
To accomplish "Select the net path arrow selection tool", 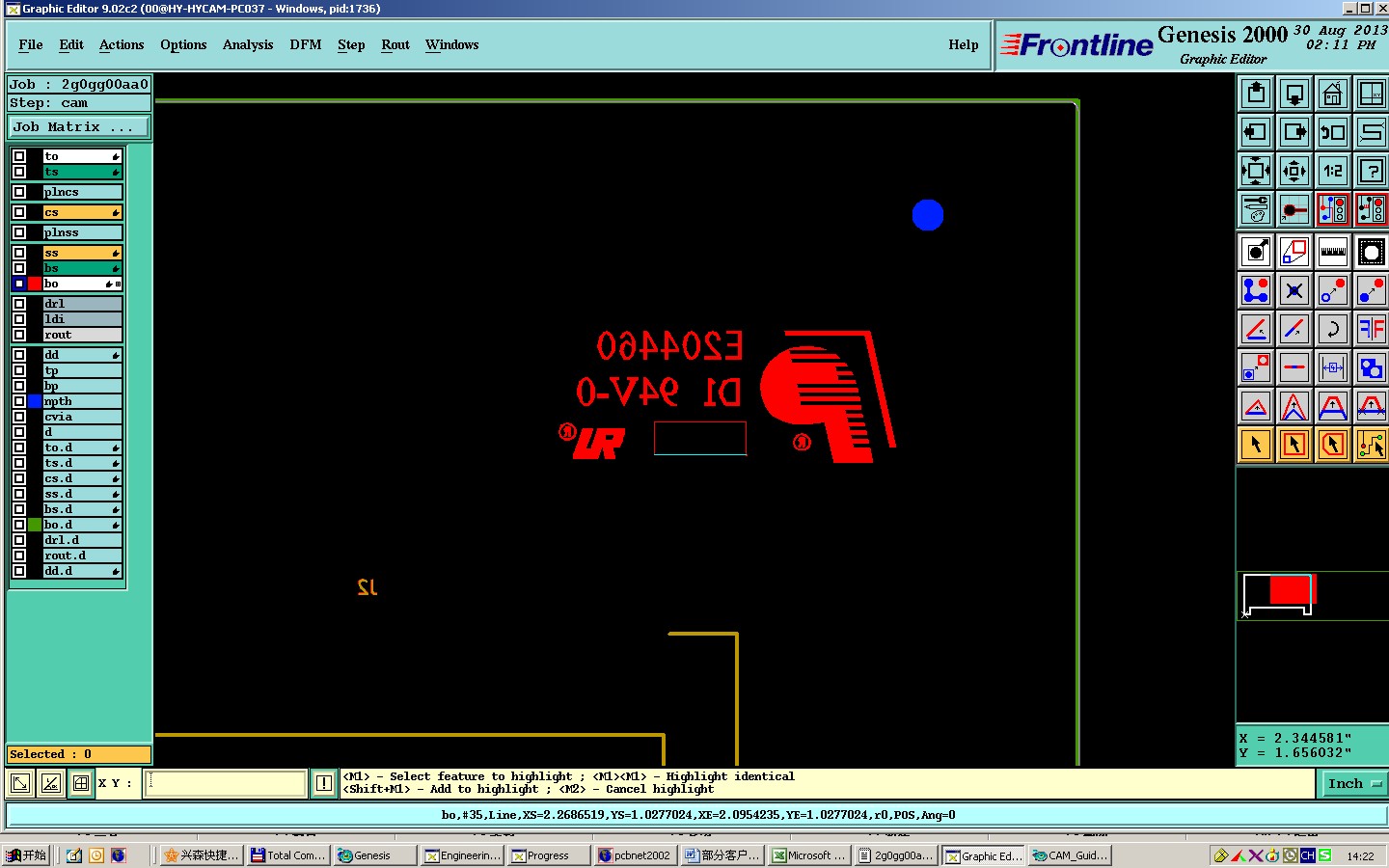I will click(x=1371, y=445).
